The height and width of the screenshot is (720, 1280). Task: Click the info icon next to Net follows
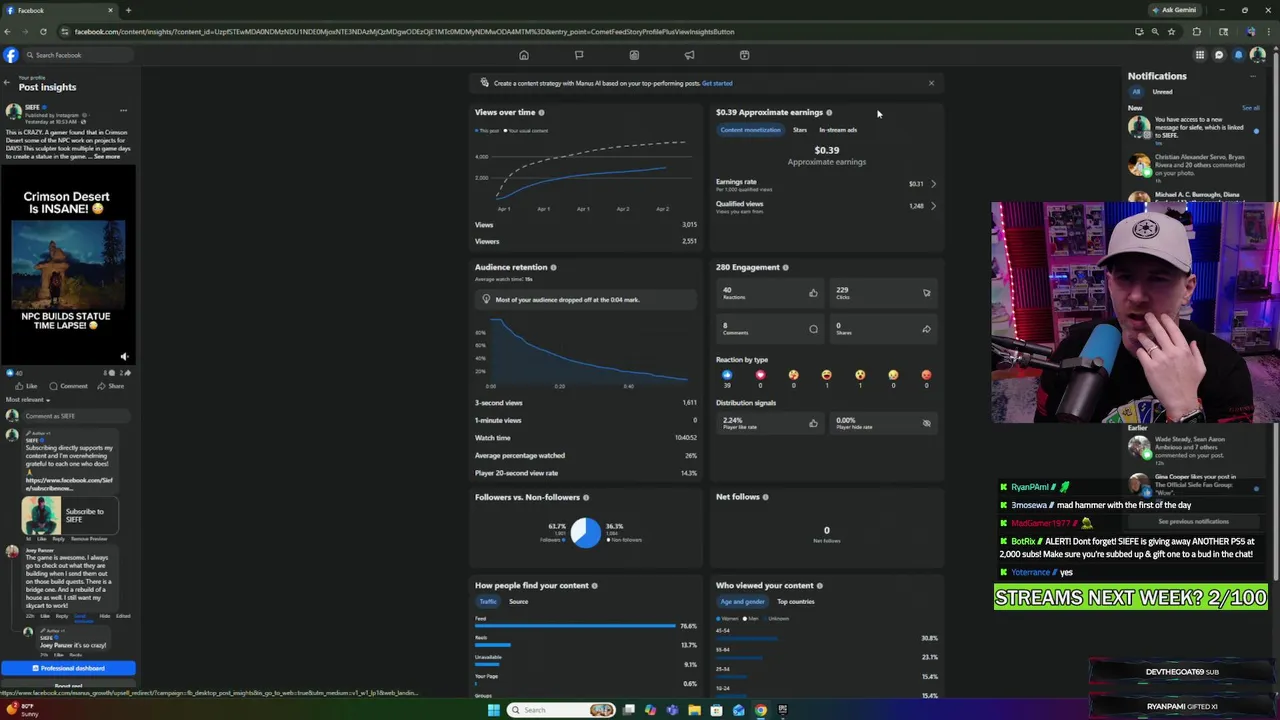(x=765, y=497)
